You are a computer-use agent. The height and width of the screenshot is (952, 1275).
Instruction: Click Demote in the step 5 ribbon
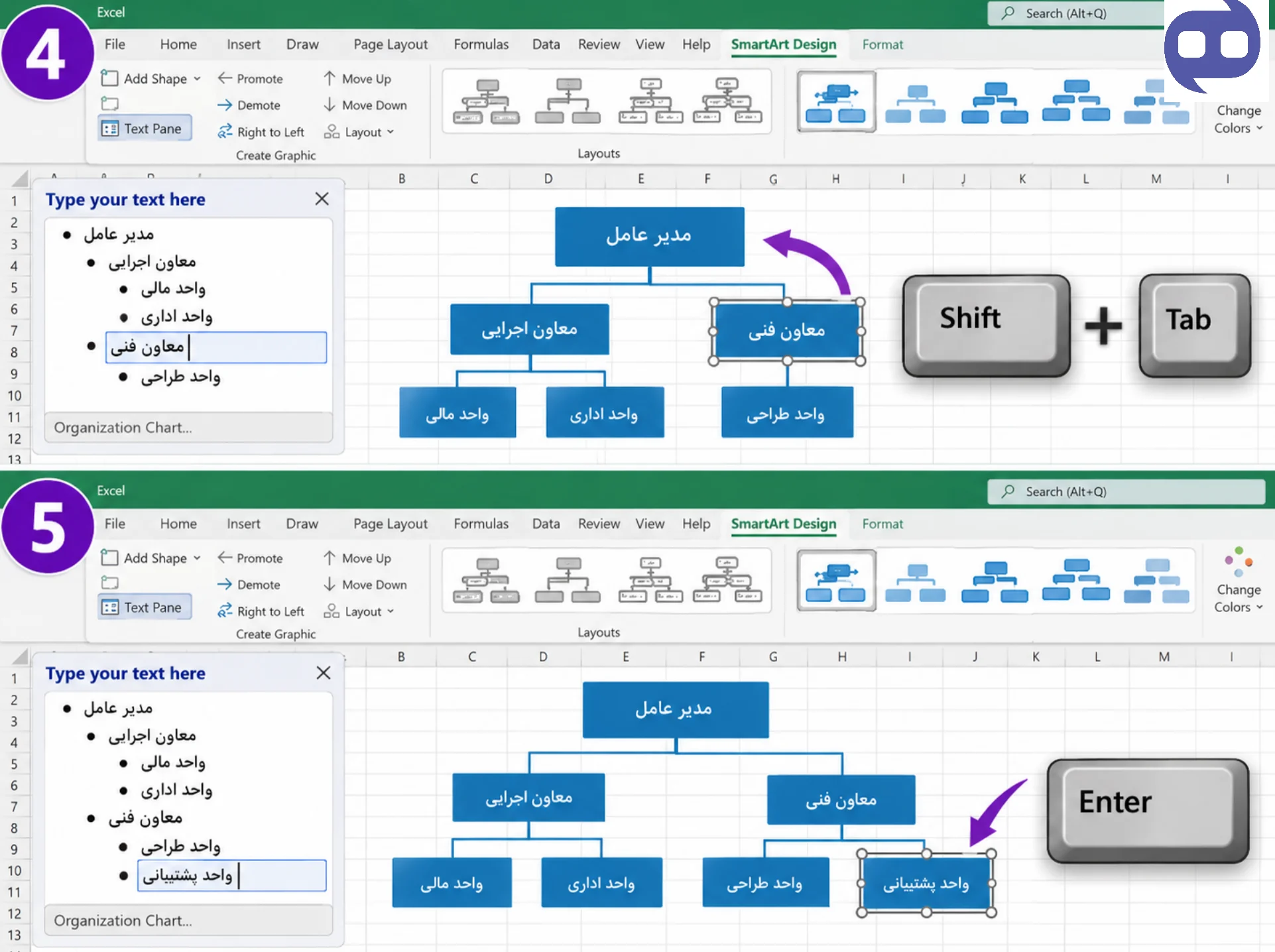[249, 585]
